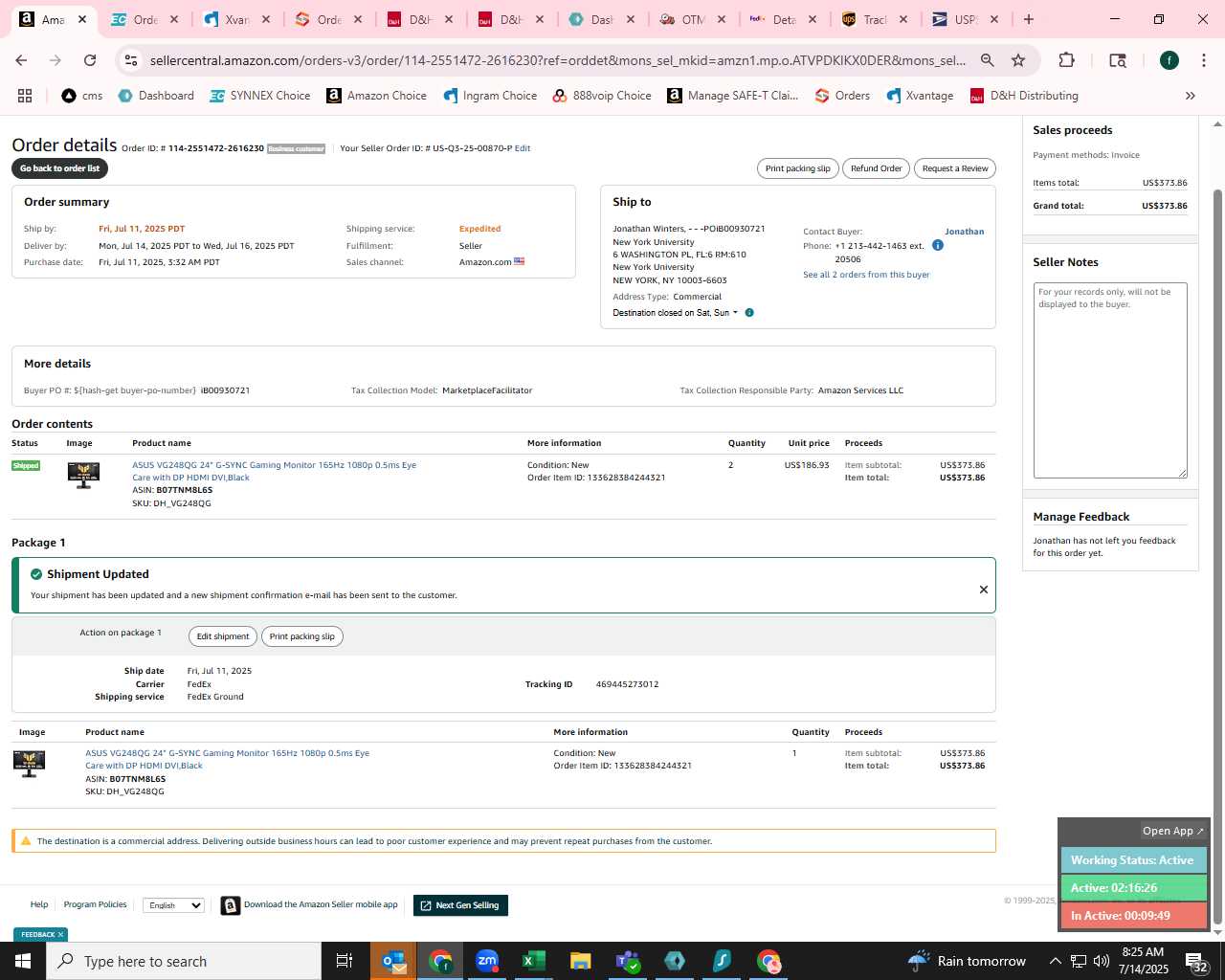The width and height of the screenshot is (1225, 980).
Task: Open the English language dropdown
Action: click(x=173, y=905)
